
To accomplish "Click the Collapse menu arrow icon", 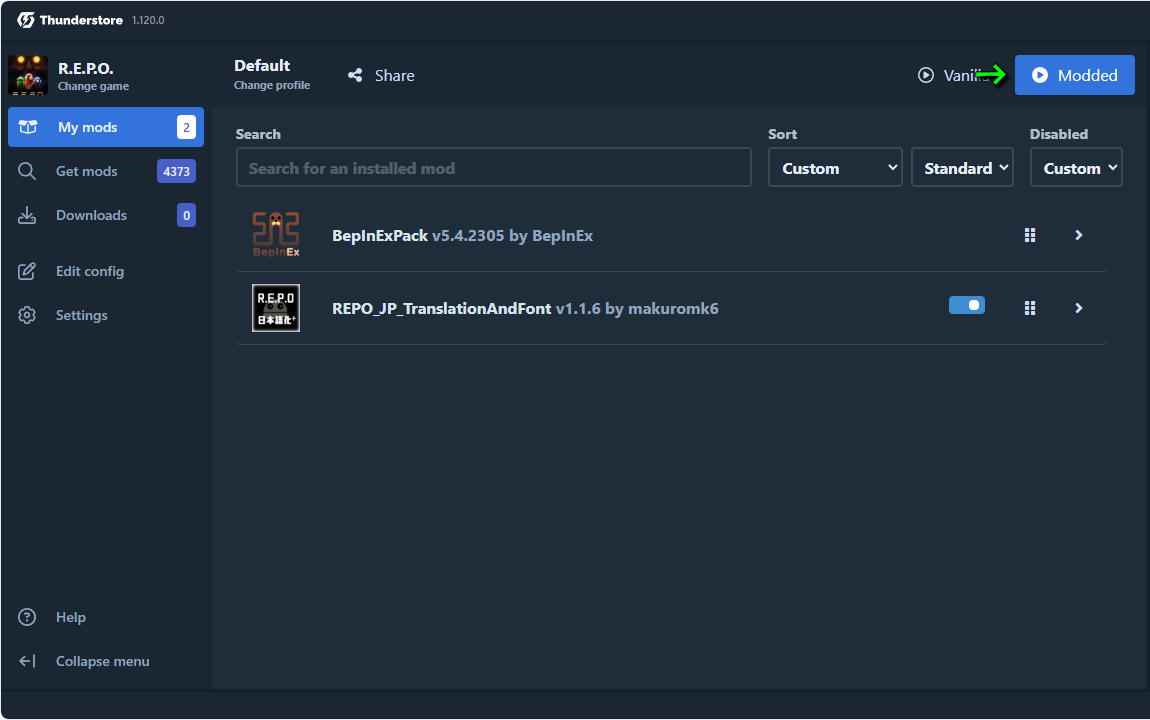I will point(27,661).
